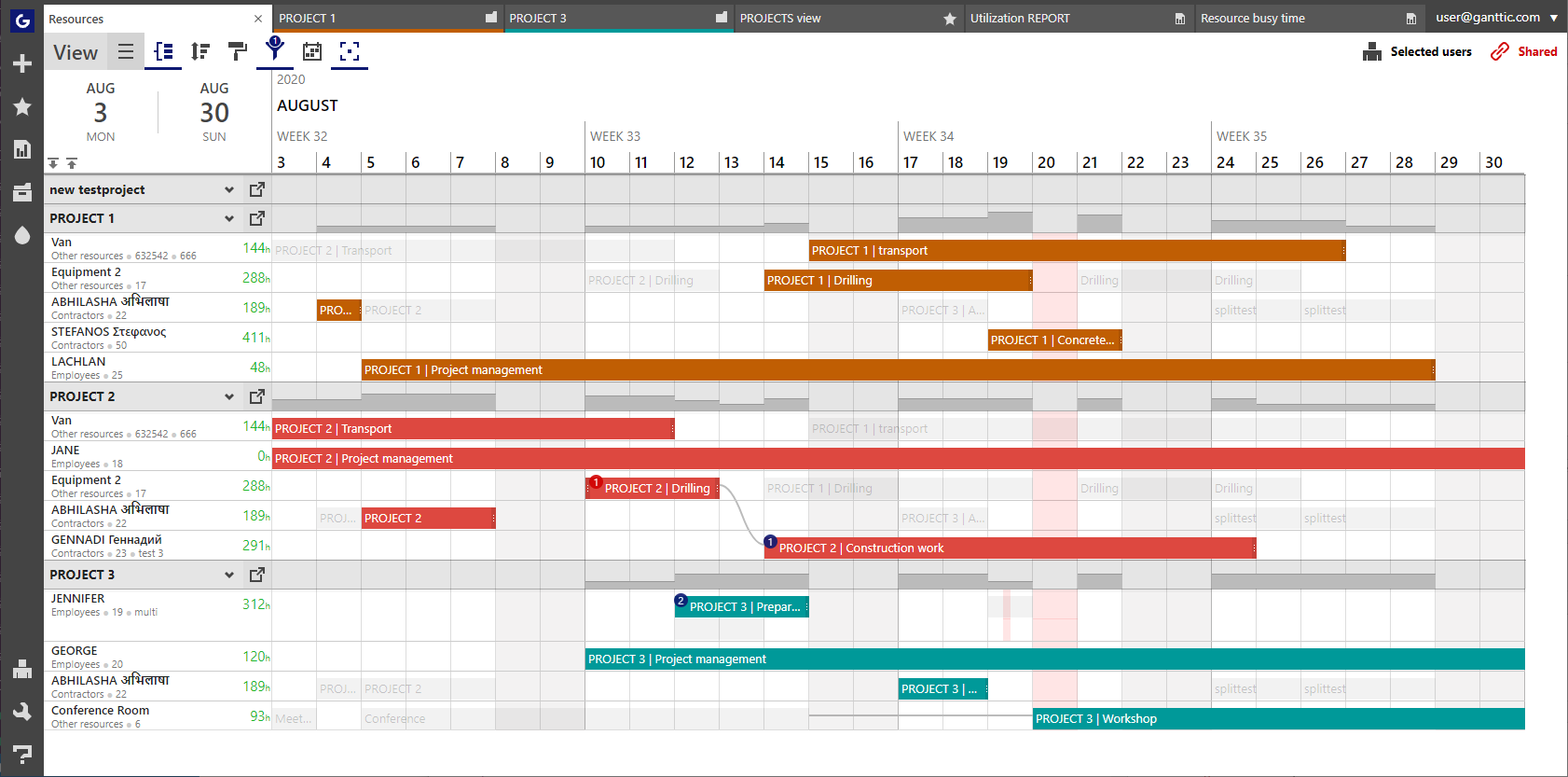Collapse the PROJECT 3 group chevron
The image size is (1568, 777).
[229, 575]
